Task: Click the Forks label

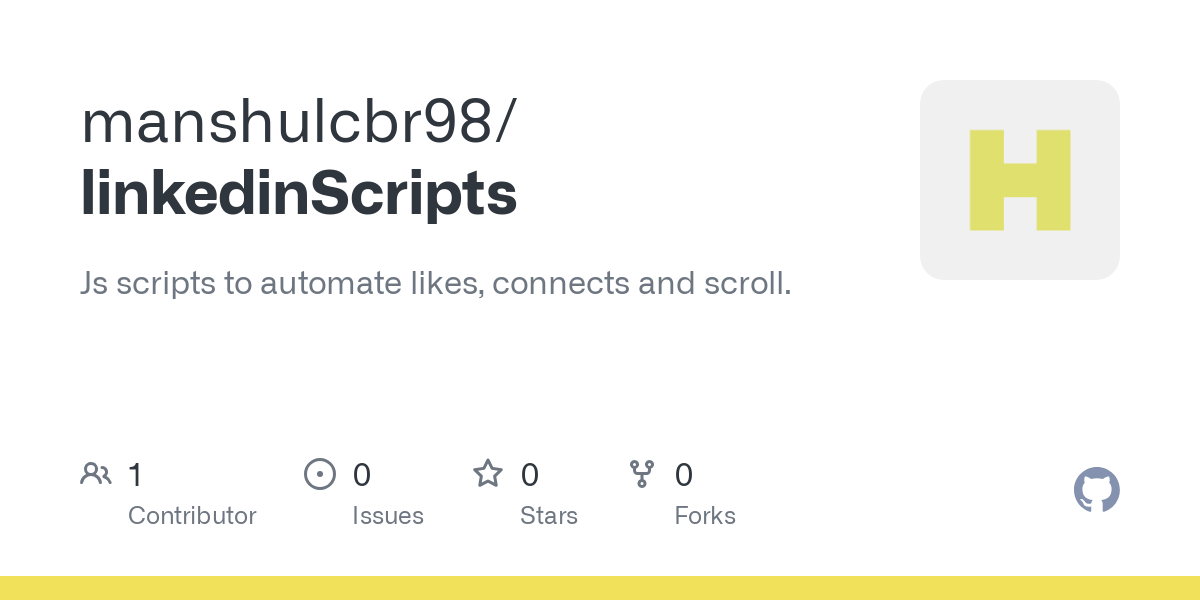Action: pos(705,516)
